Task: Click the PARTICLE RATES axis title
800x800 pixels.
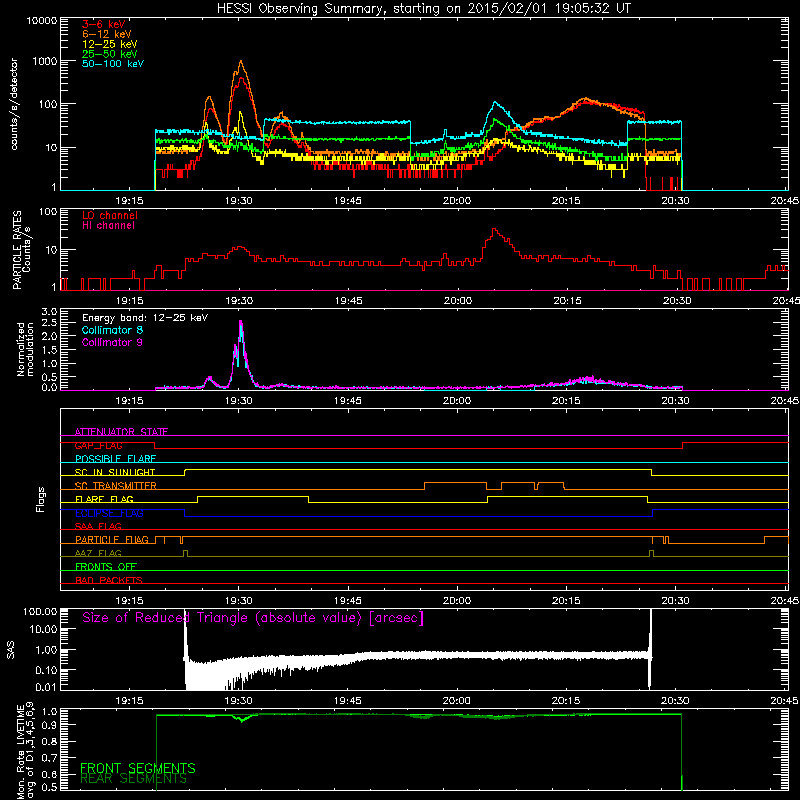Action: tap(17, 249)
